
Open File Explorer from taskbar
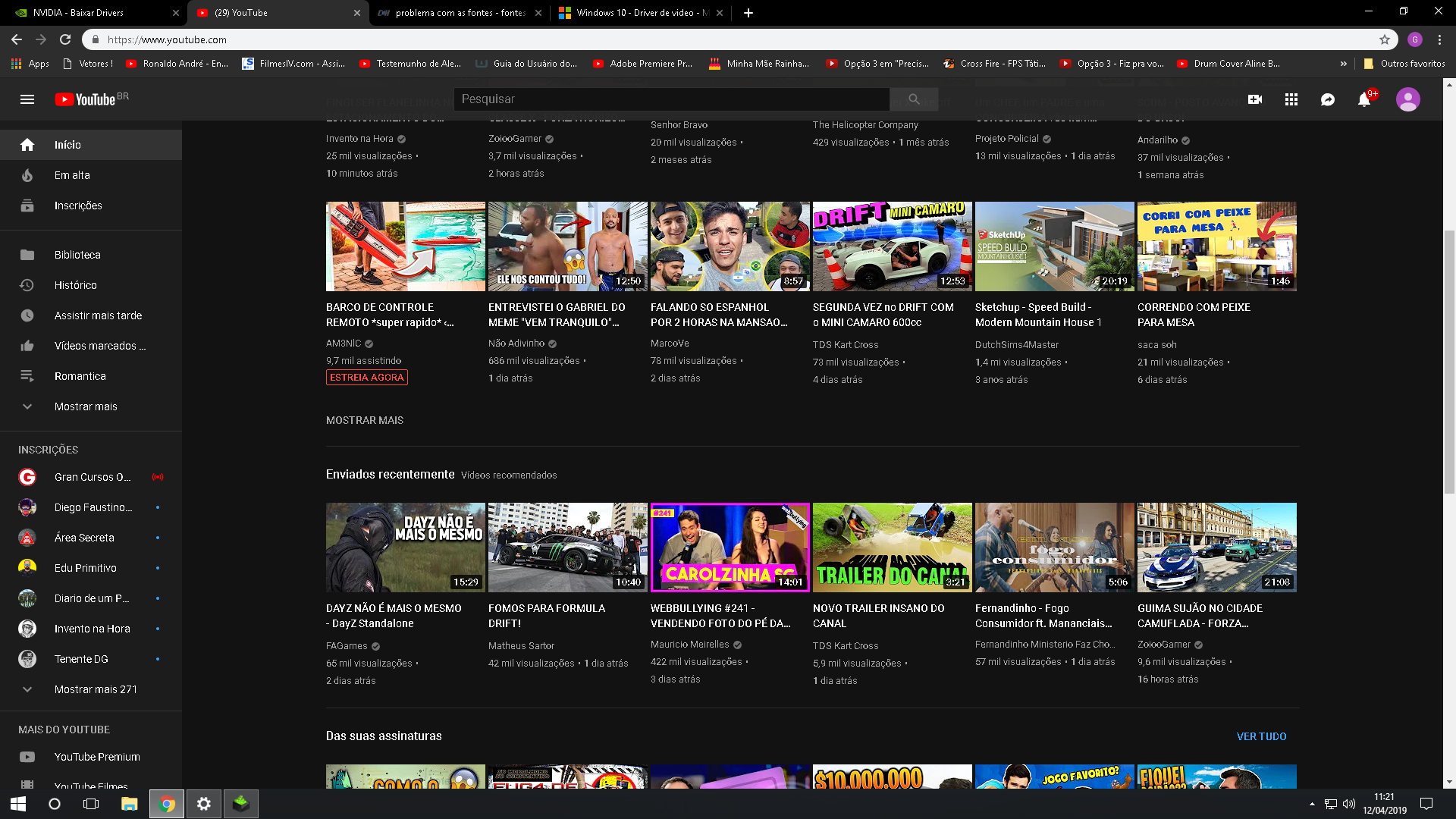[x=129, y=804]
